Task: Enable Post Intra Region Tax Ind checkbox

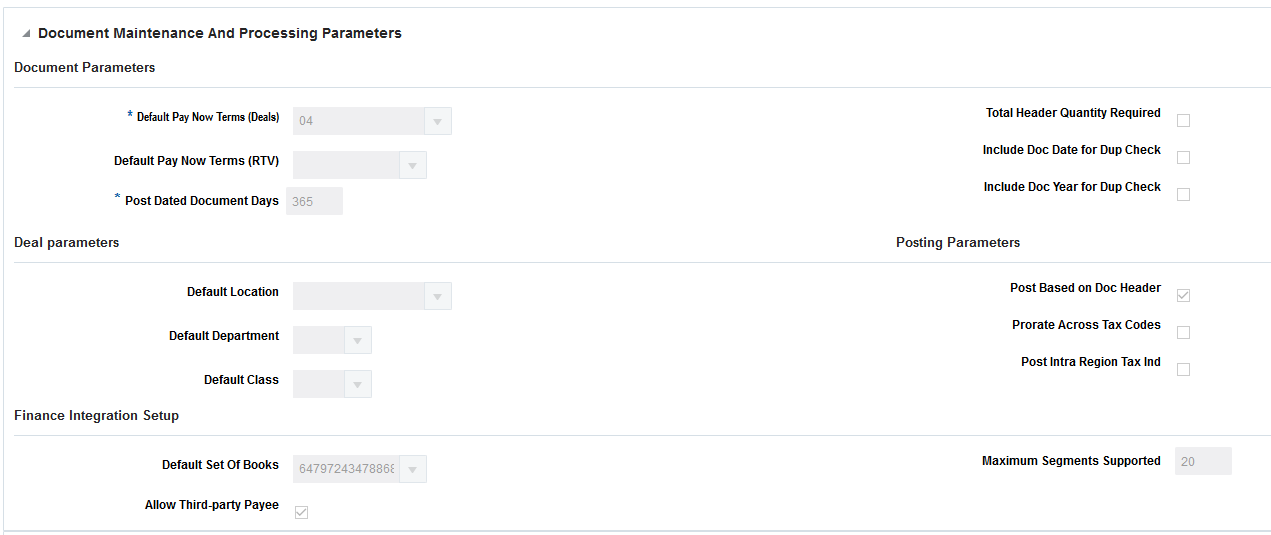Action: tap(1184, 369)
